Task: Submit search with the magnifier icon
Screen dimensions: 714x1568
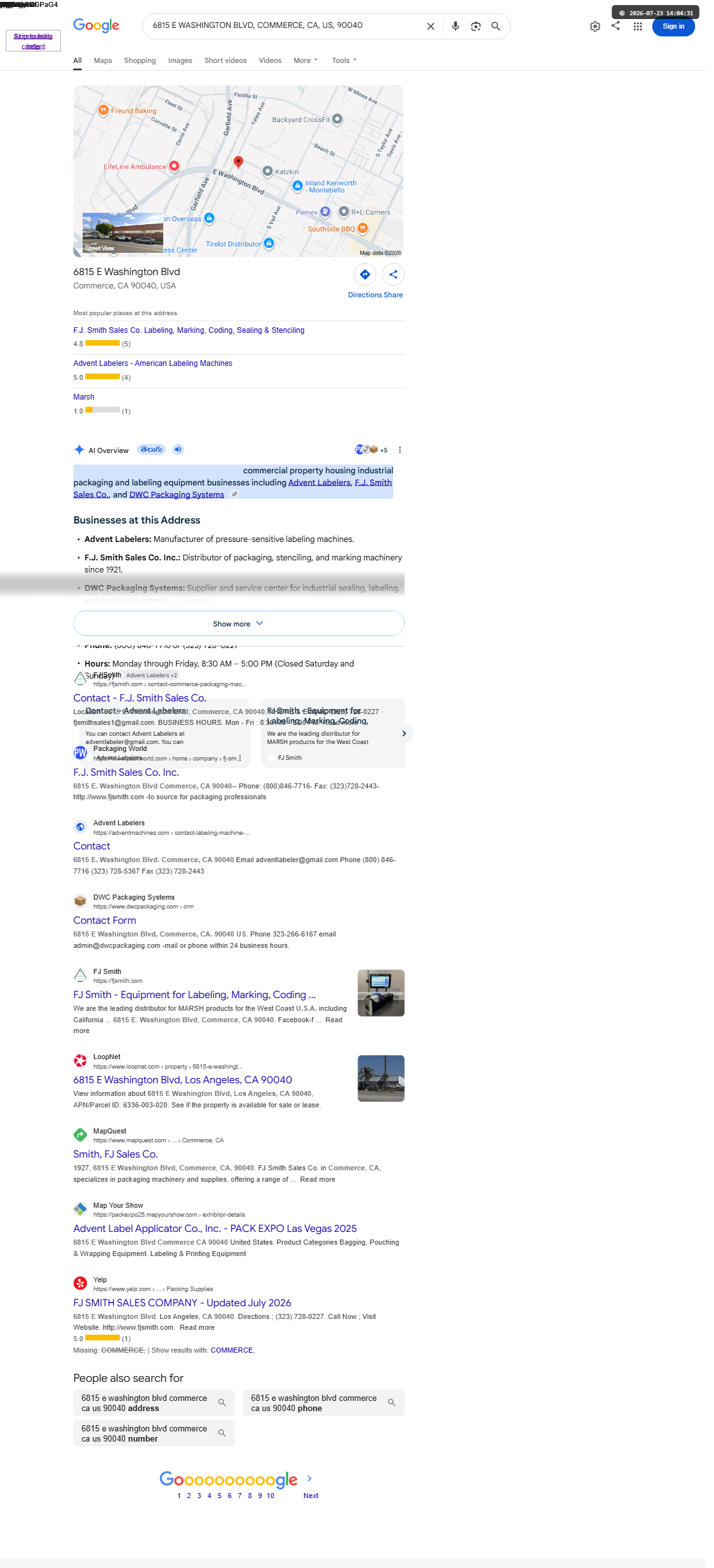Action: pos(496,26)
